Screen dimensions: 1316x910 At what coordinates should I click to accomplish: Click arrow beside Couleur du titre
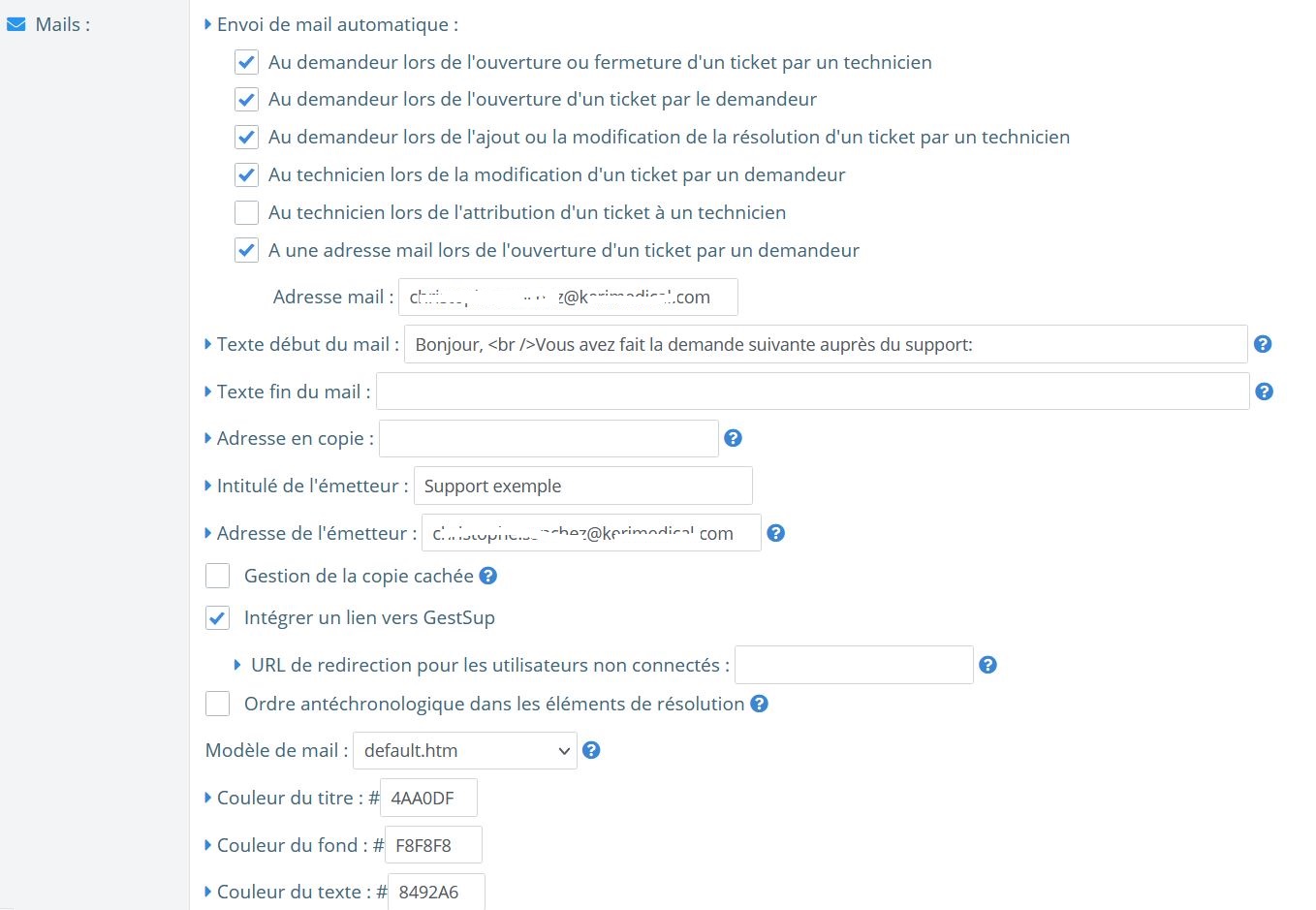(x=208, y=798)
